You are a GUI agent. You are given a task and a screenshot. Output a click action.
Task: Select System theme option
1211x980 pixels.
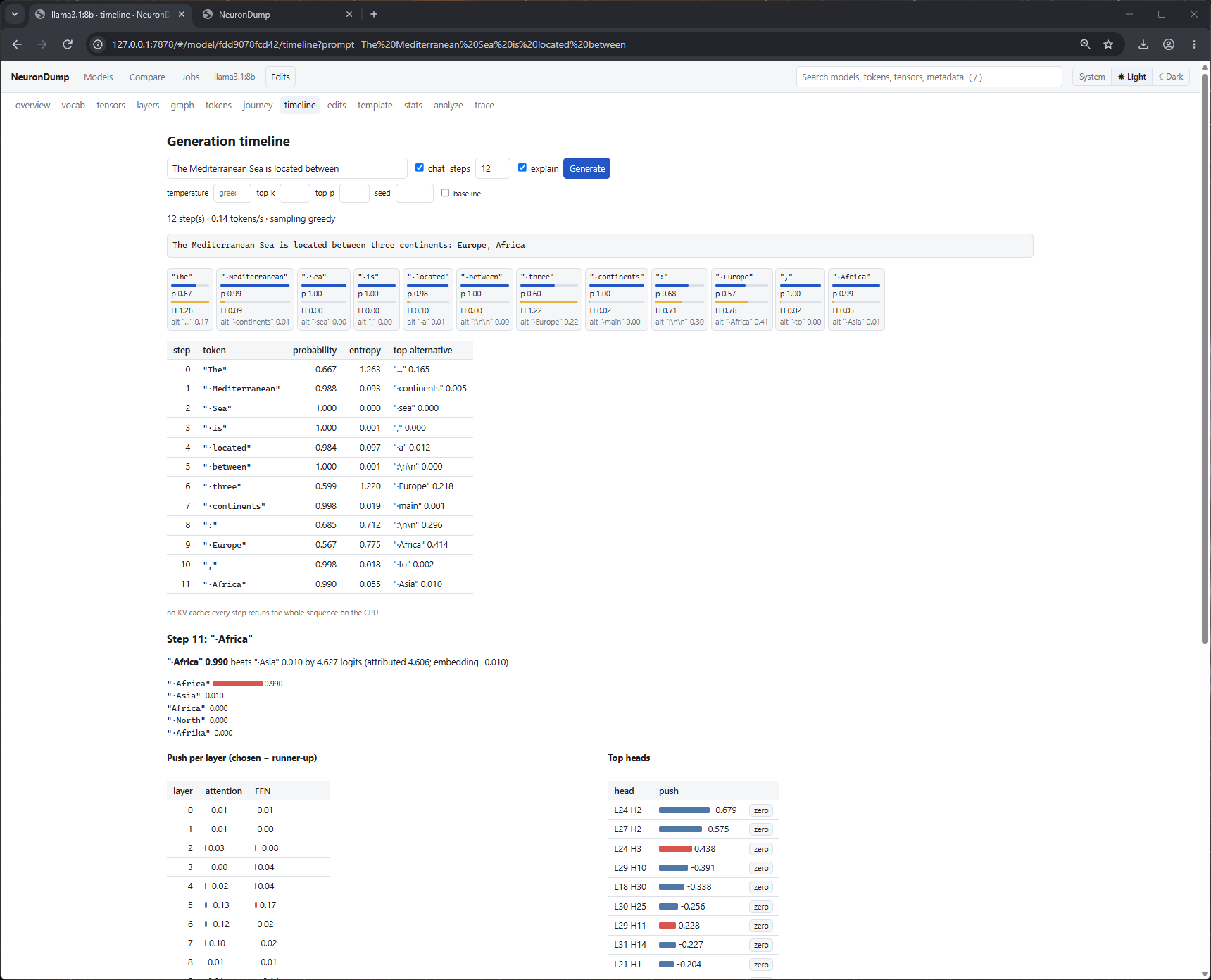1092,77
